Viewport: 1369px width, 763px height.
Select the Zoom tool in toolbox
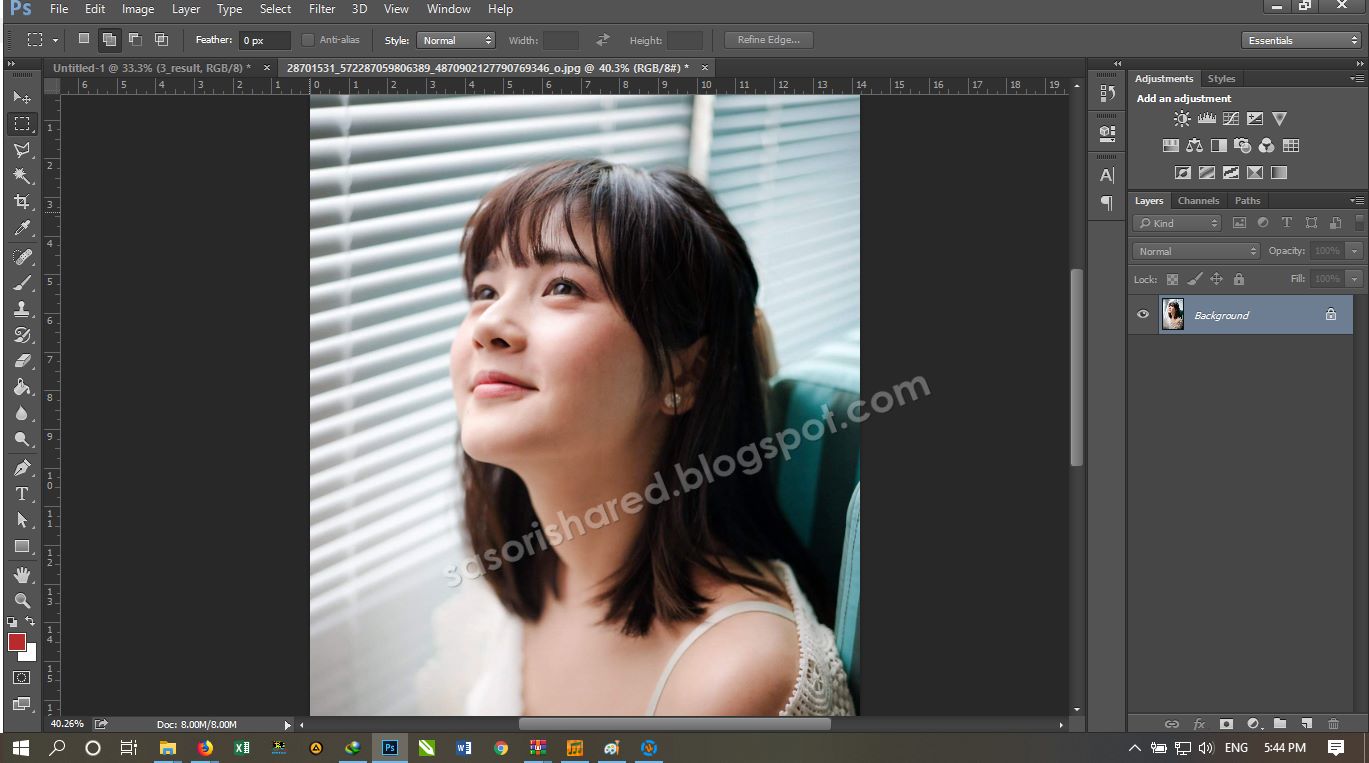22,601
